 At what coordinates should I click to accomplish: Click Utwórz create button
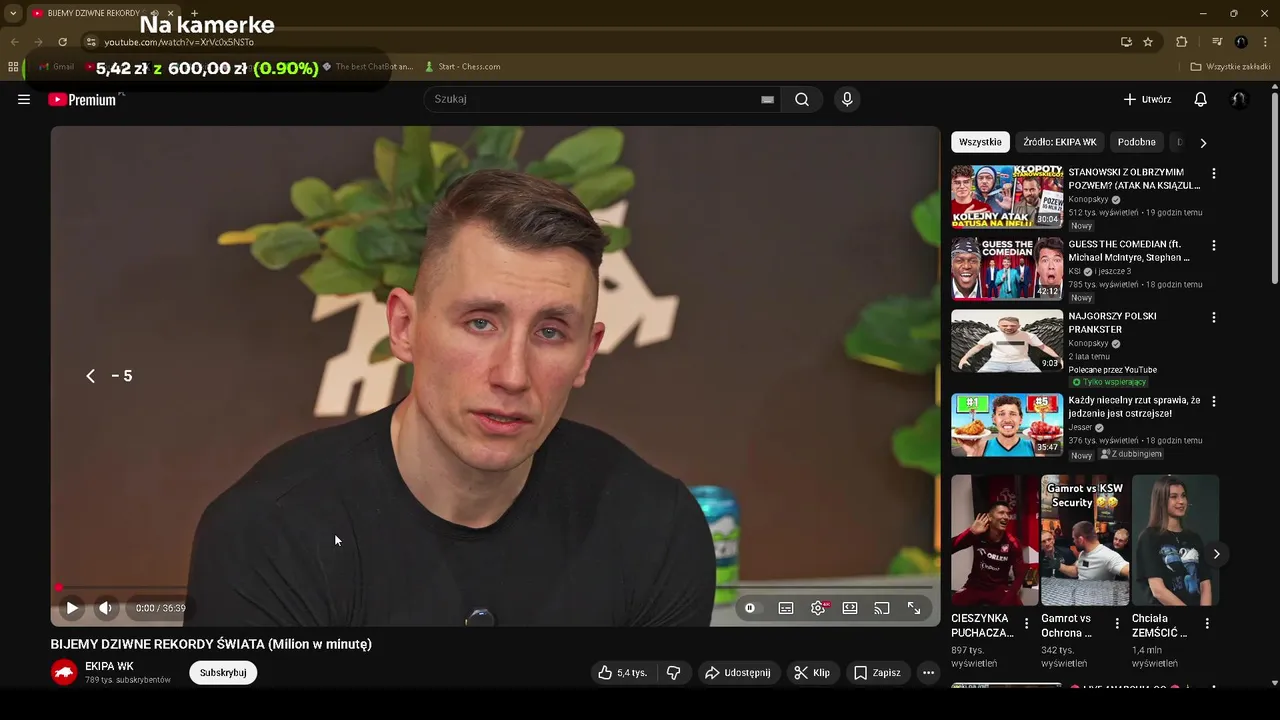point(1147,99)
